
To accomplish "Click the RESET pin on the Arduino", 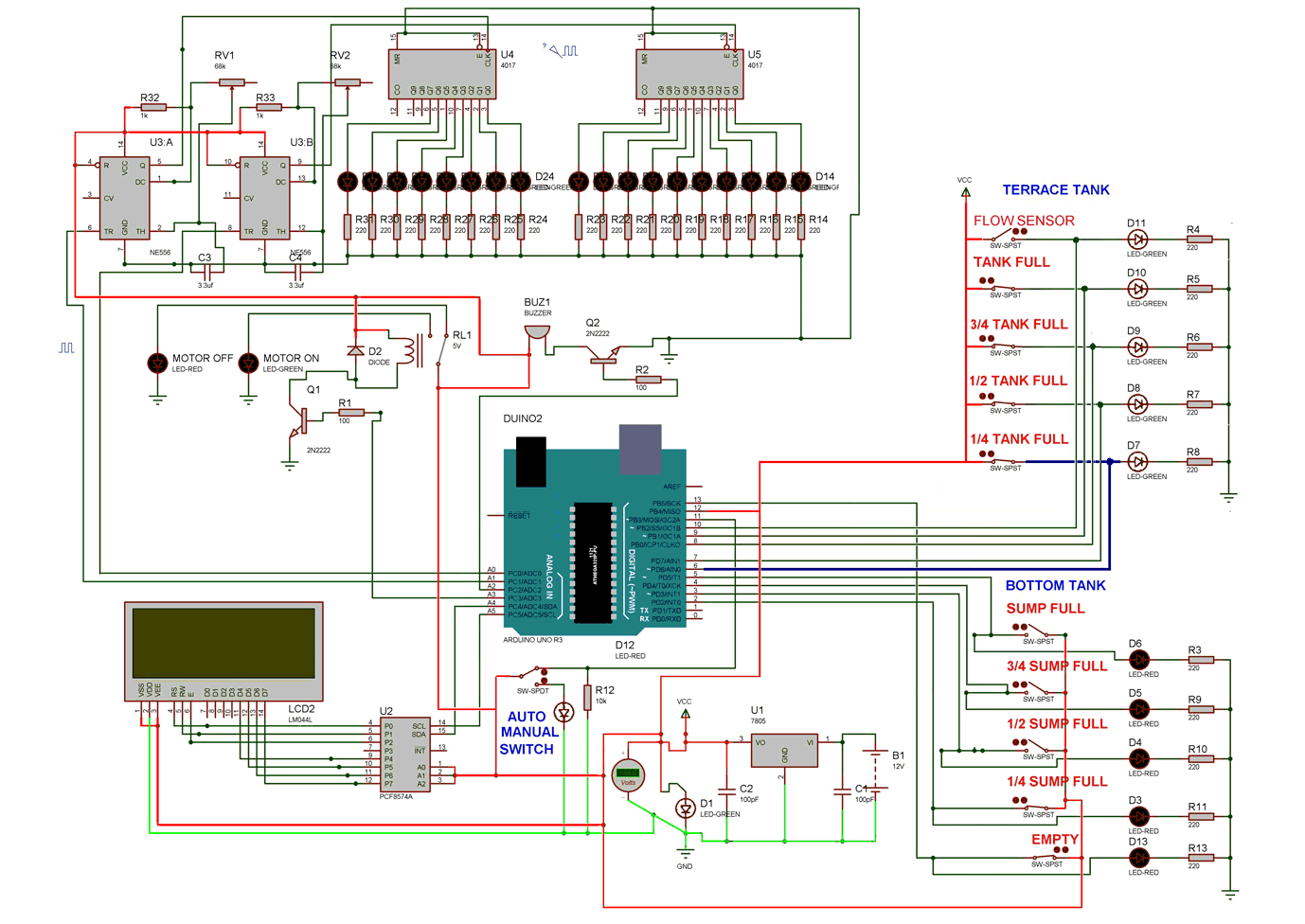I will coord(517,515).
